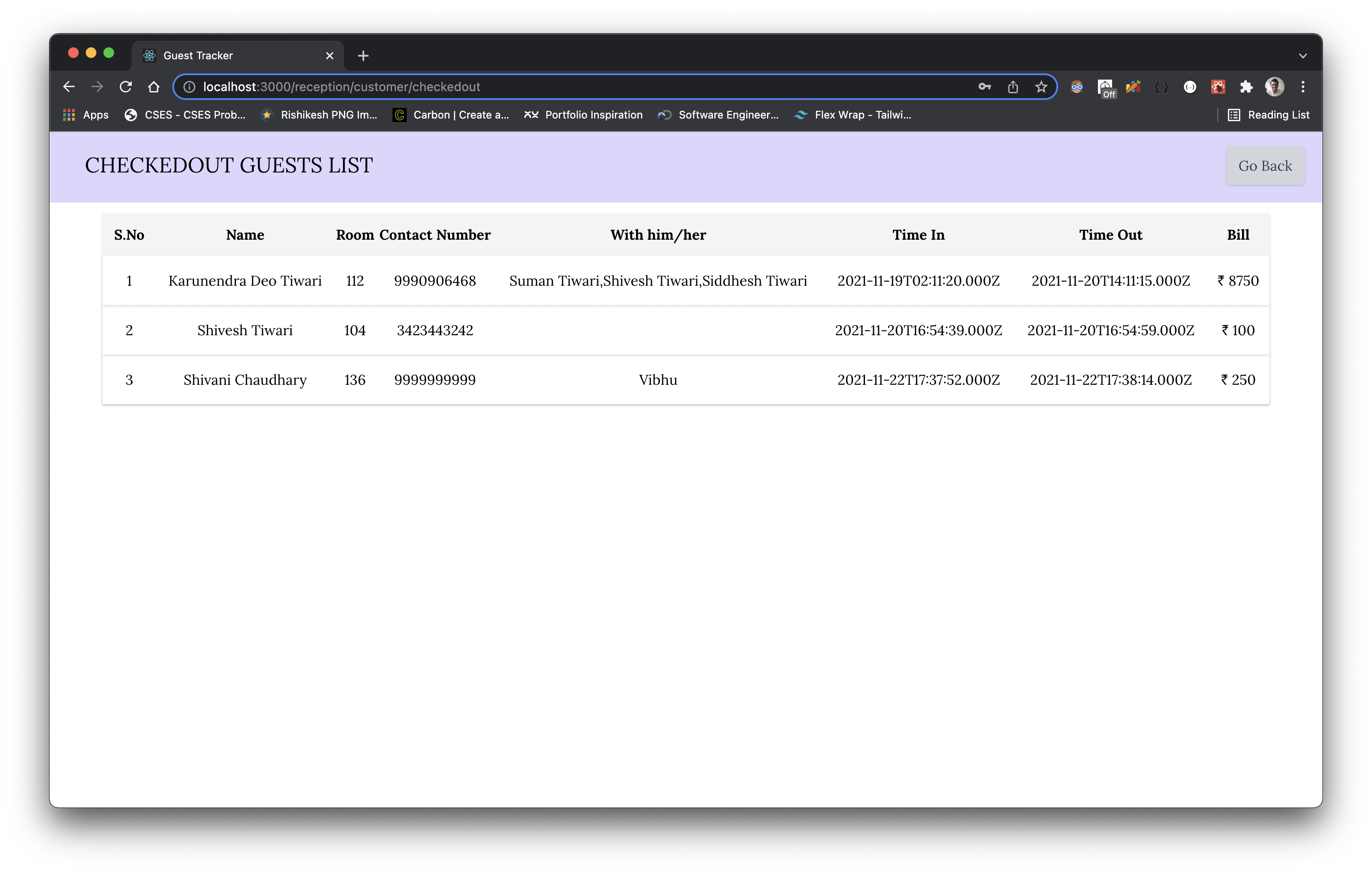
Task: View site information icon in address bar
Action: (x=190, y=87)
